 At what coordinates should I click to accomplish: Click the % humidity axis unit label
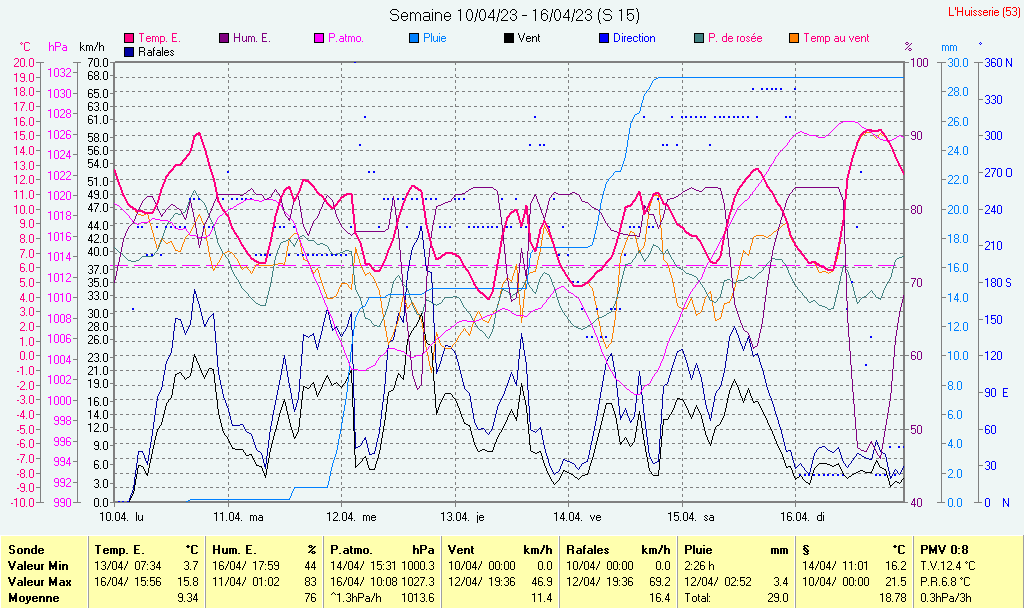[x=908, y=47]
